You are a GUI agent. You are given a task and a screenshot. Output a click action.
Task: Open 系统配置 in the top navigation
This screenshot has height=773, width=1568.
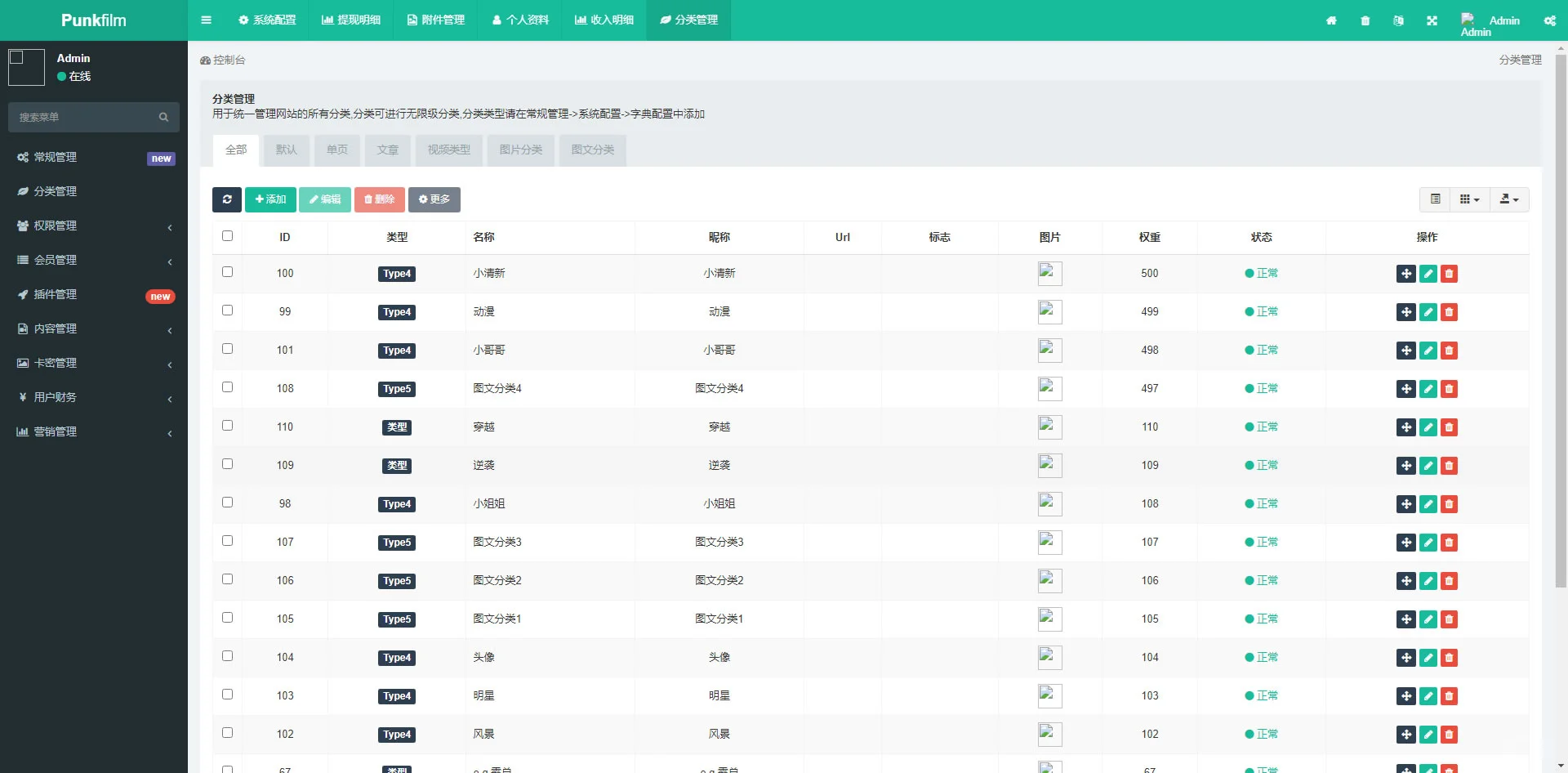(268, 20)
